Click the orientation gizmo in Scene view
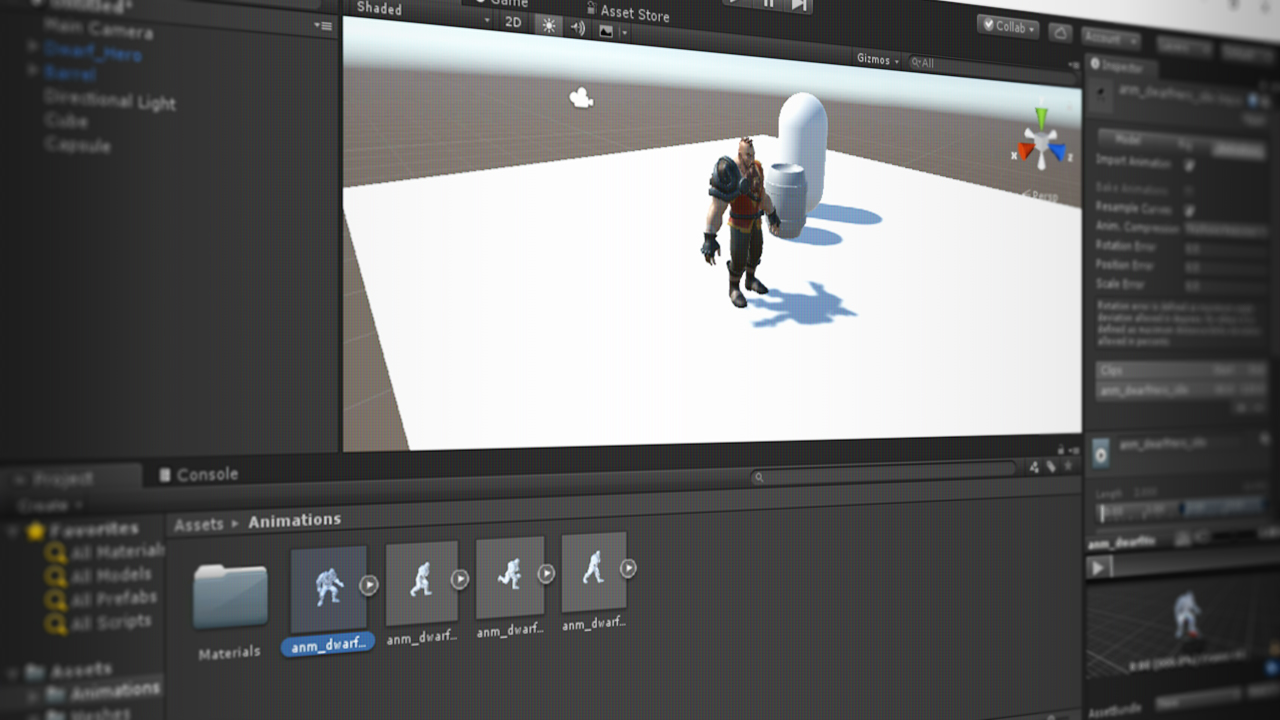Viewport: 1280px width, 720px height. click(1042, 146)
